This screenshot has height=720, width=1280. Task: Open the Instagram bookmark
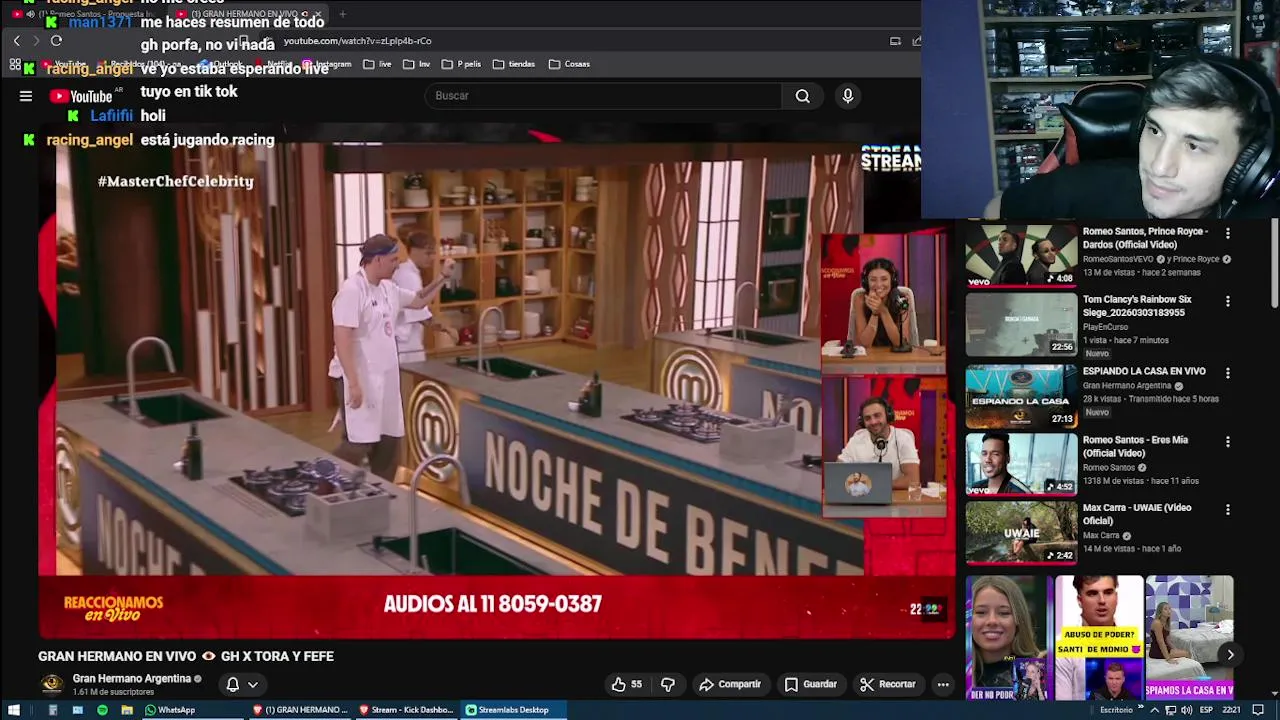coord(327,64)
